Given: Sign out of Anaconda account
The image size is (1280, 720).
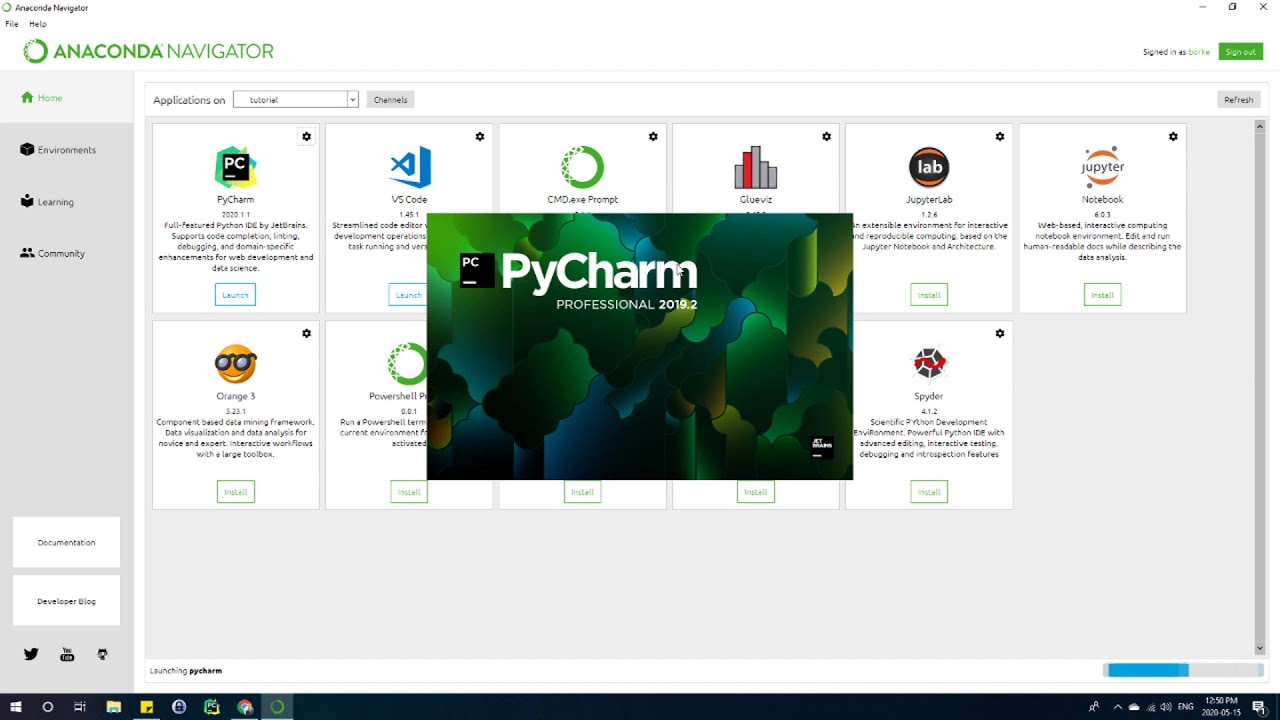Looking at the screenshot, I should coord(1240,52).
